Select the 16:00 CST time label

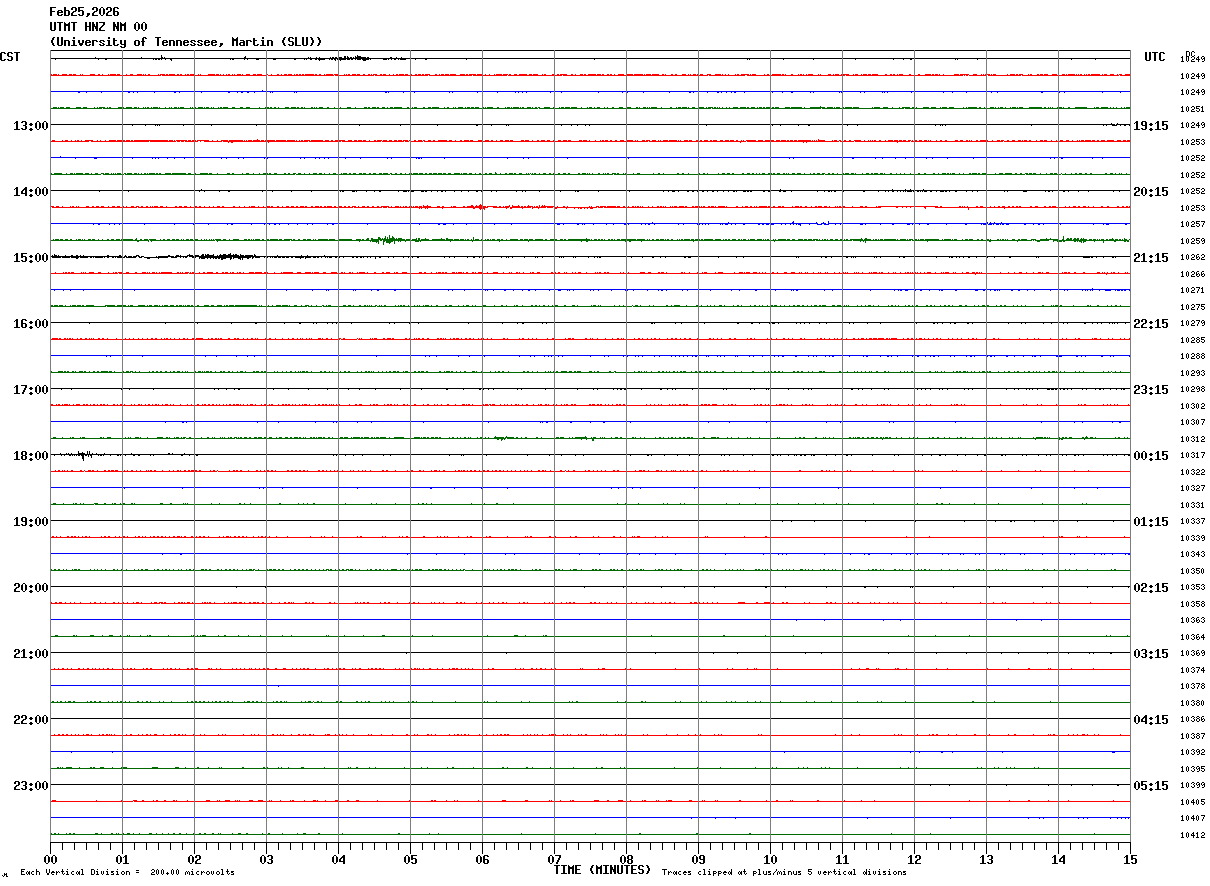tap(30, 324)
